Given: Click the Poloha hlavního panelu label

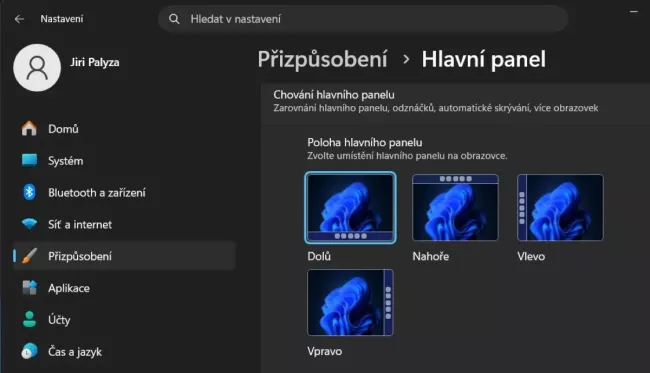Looking at the screenshot, I should (365, 143).
